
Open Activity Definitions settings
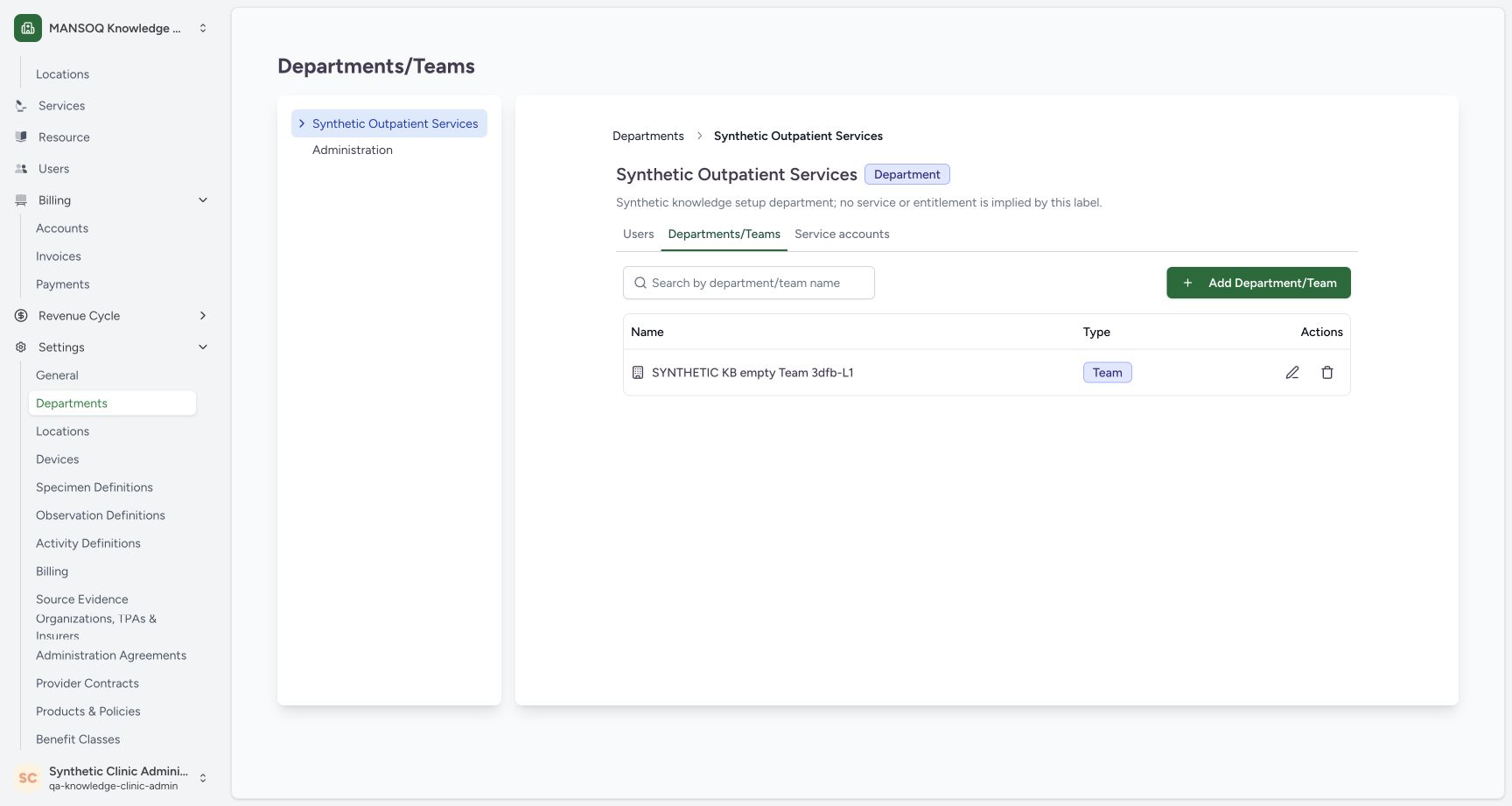pyautogui.click(x=88, y=543)
